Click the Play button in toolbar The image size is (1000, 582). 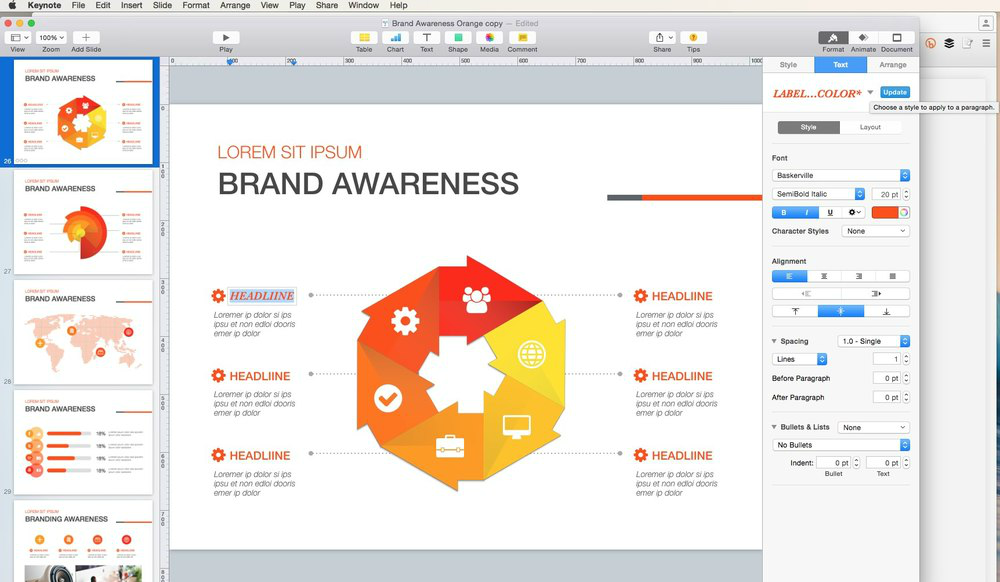[x=226, y=38]
